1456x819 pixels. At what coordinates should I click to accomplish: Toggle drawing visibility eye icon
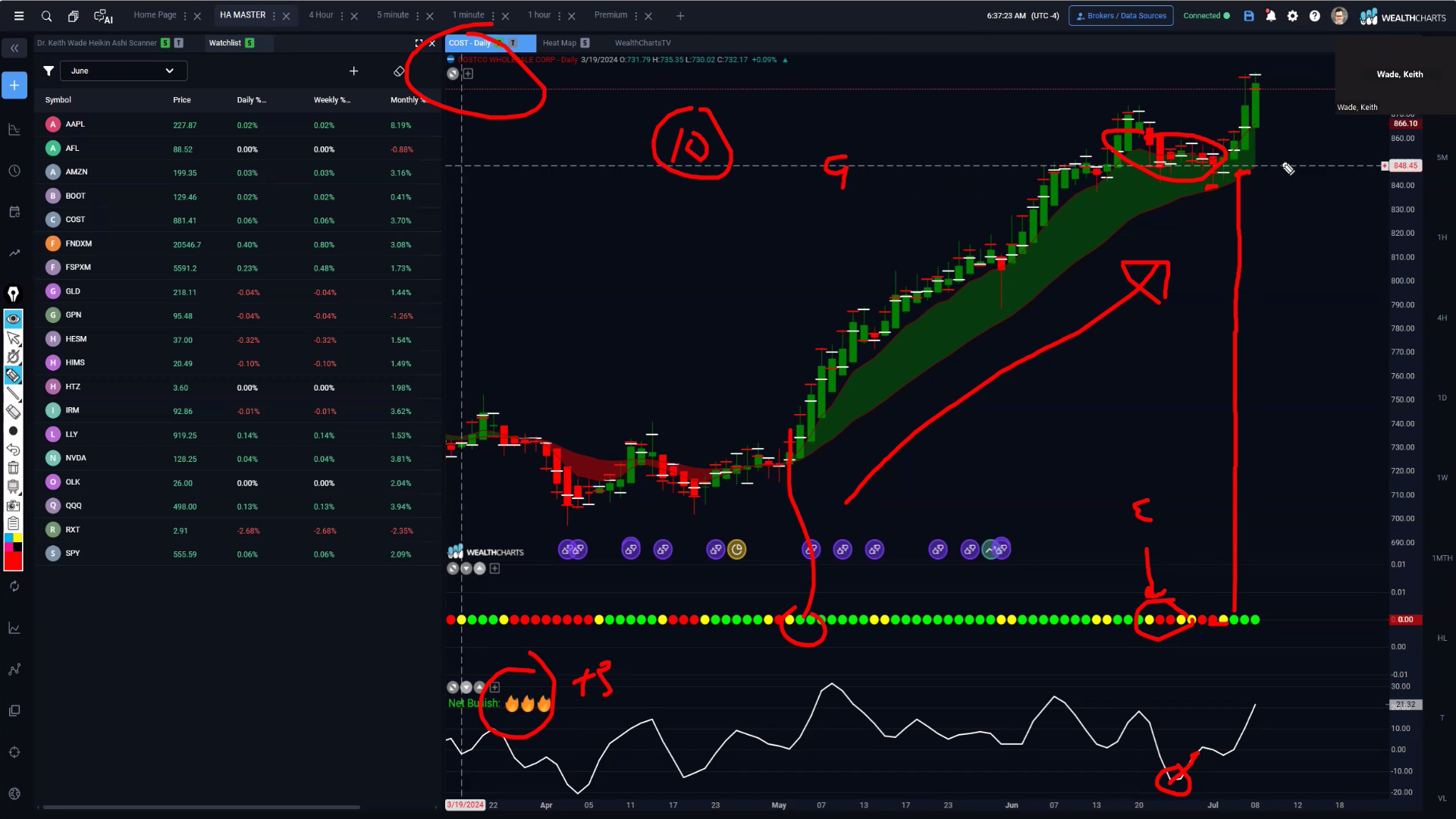pos(13,318)
